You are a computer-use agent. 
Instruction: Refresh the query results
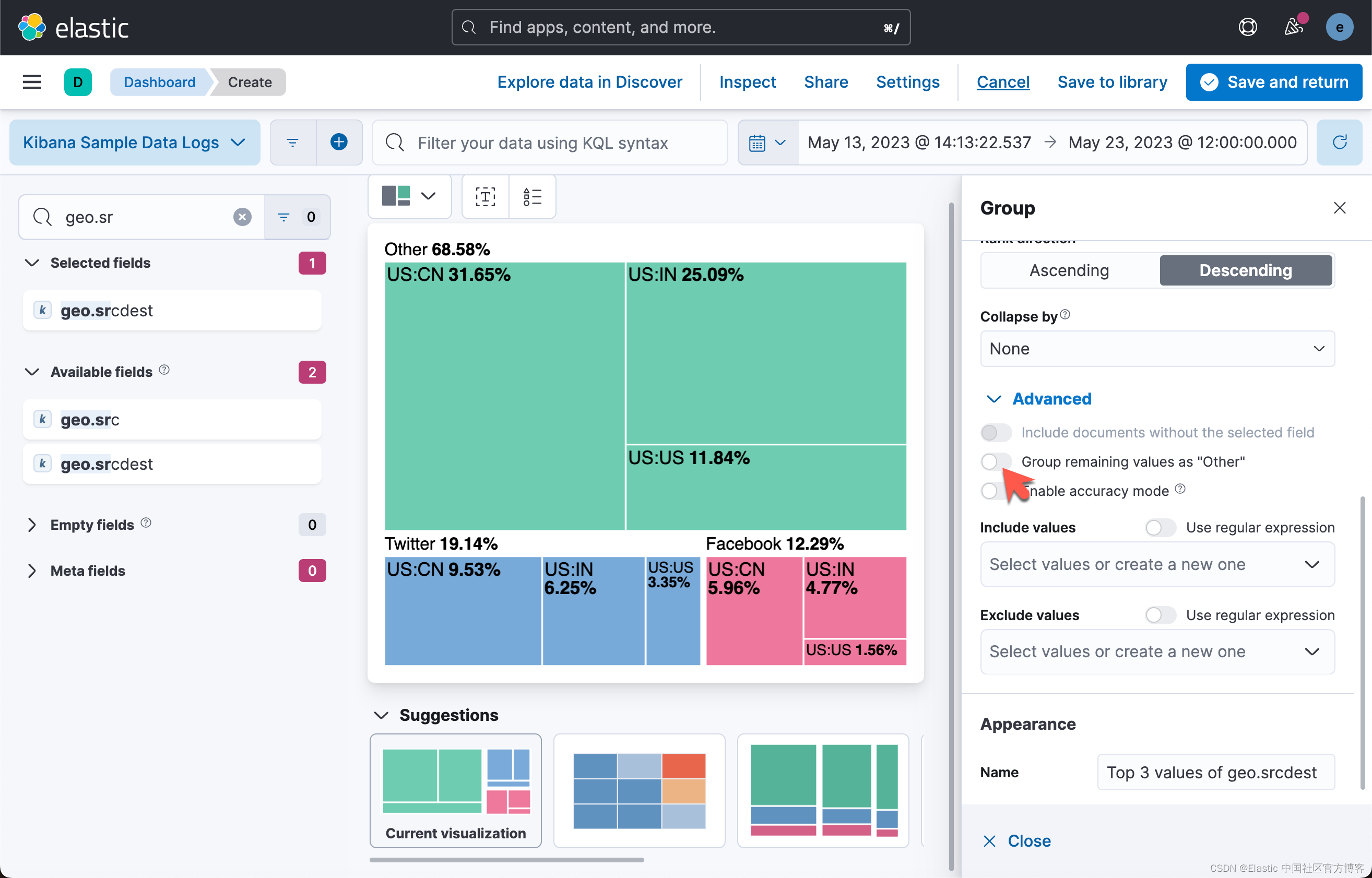[x=1340, y=143]
